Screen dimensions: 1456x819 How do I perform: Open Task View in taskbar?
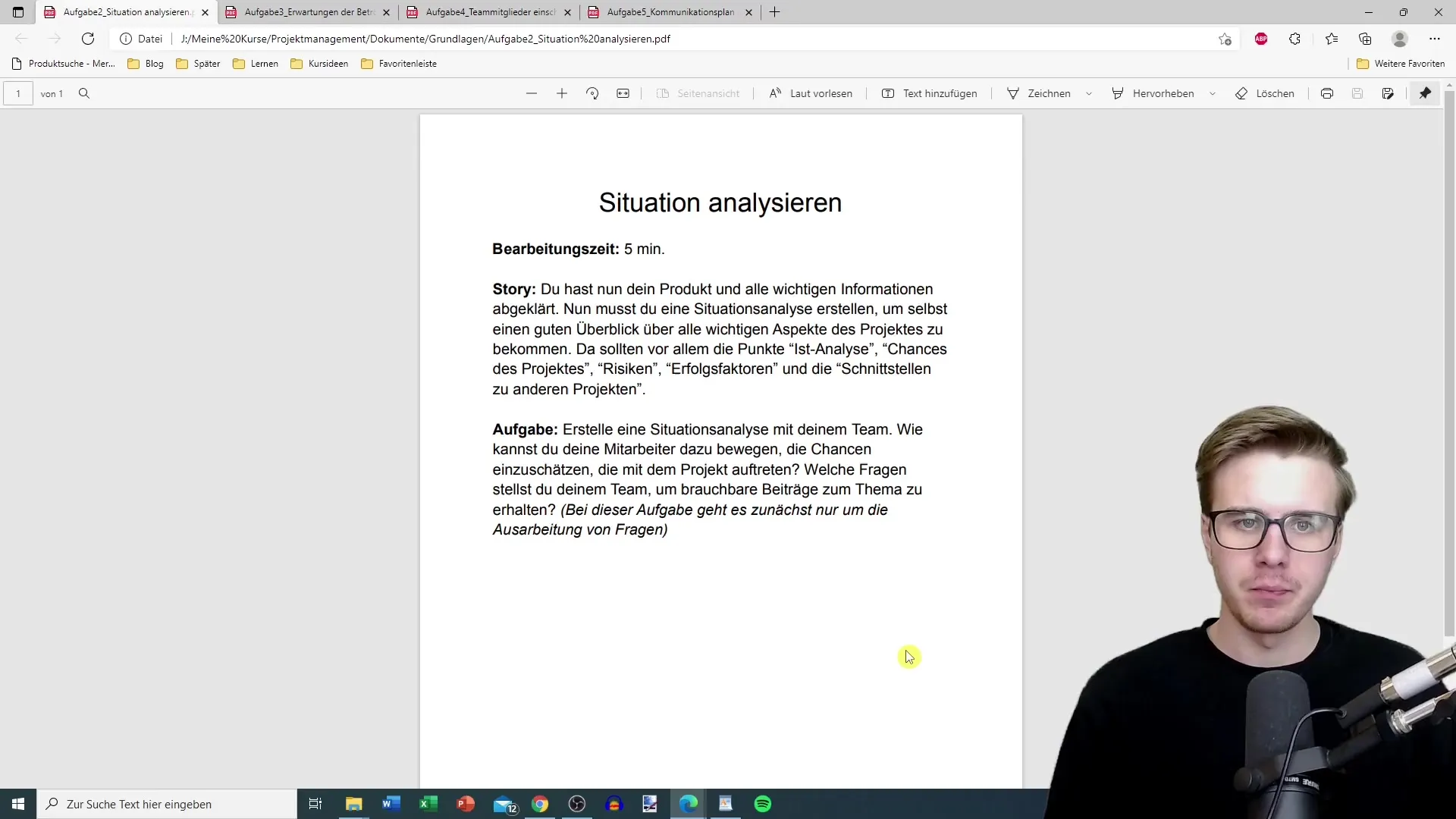pos(315,804)
